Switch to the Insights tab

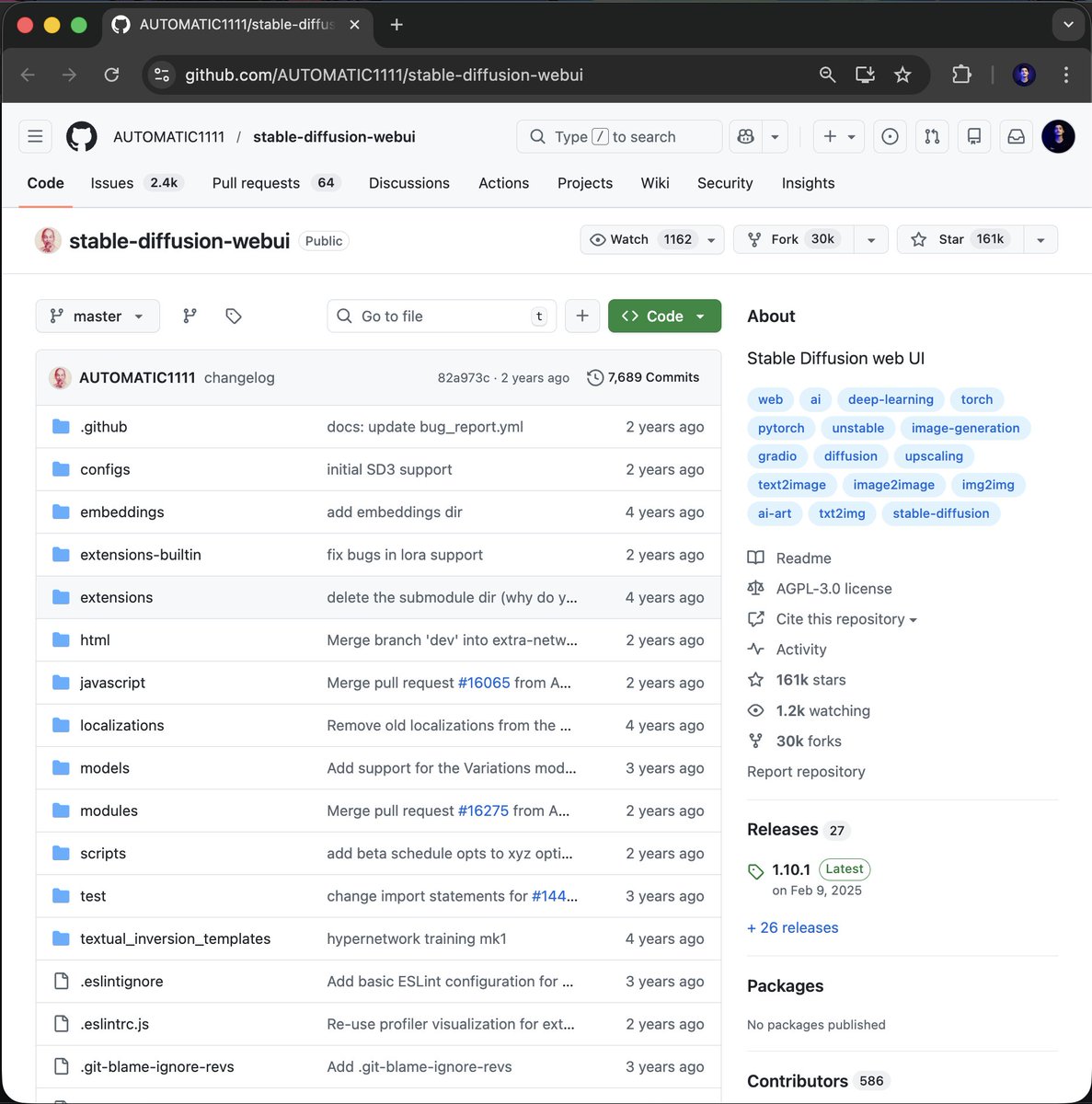click(x=808, y=183)
